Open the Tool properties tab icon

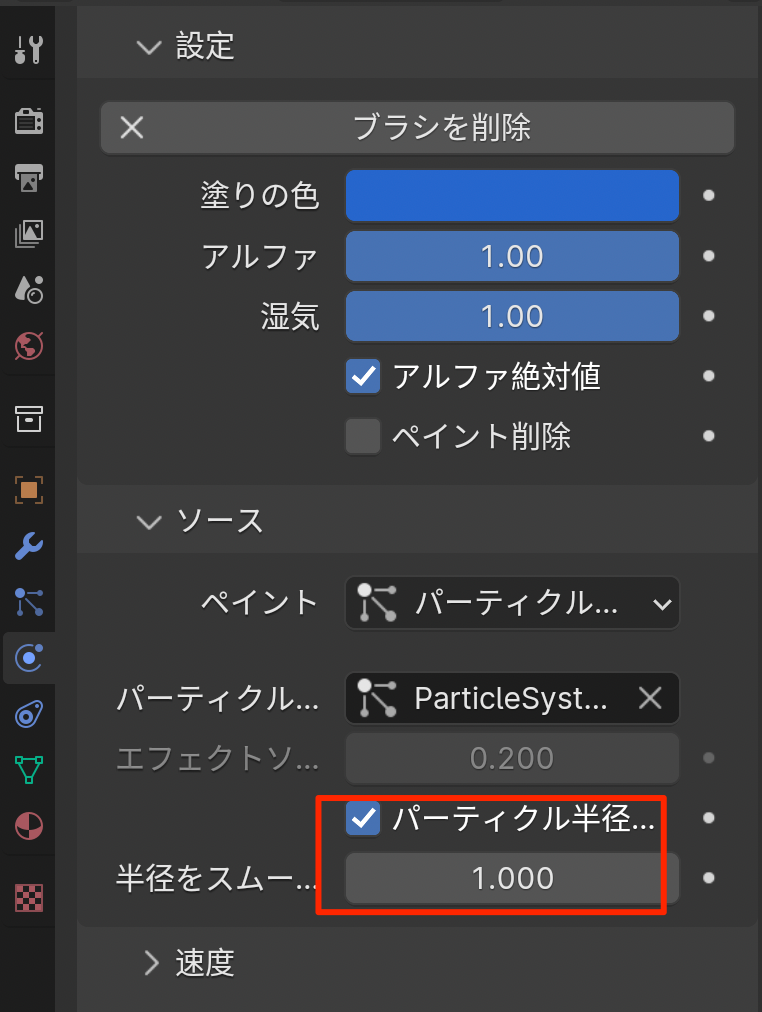(x=29, y=49)
